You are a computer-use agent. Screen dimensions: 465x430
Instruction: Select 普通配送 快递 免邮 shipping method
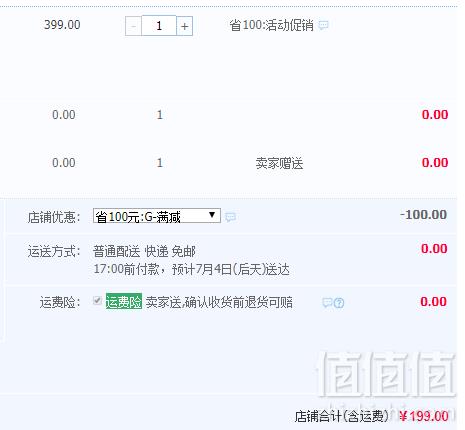(x=144, y=251)
